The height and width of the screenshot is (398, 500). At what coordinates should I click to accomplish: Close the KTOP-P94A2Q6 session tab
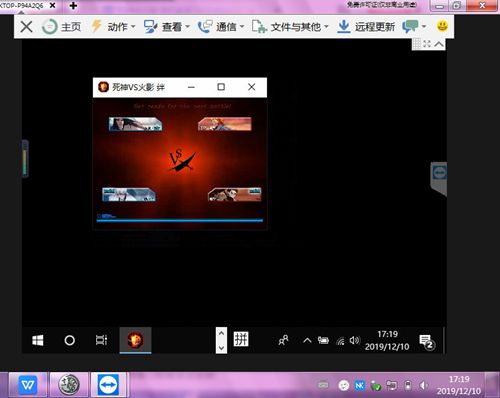coord(52,5)
